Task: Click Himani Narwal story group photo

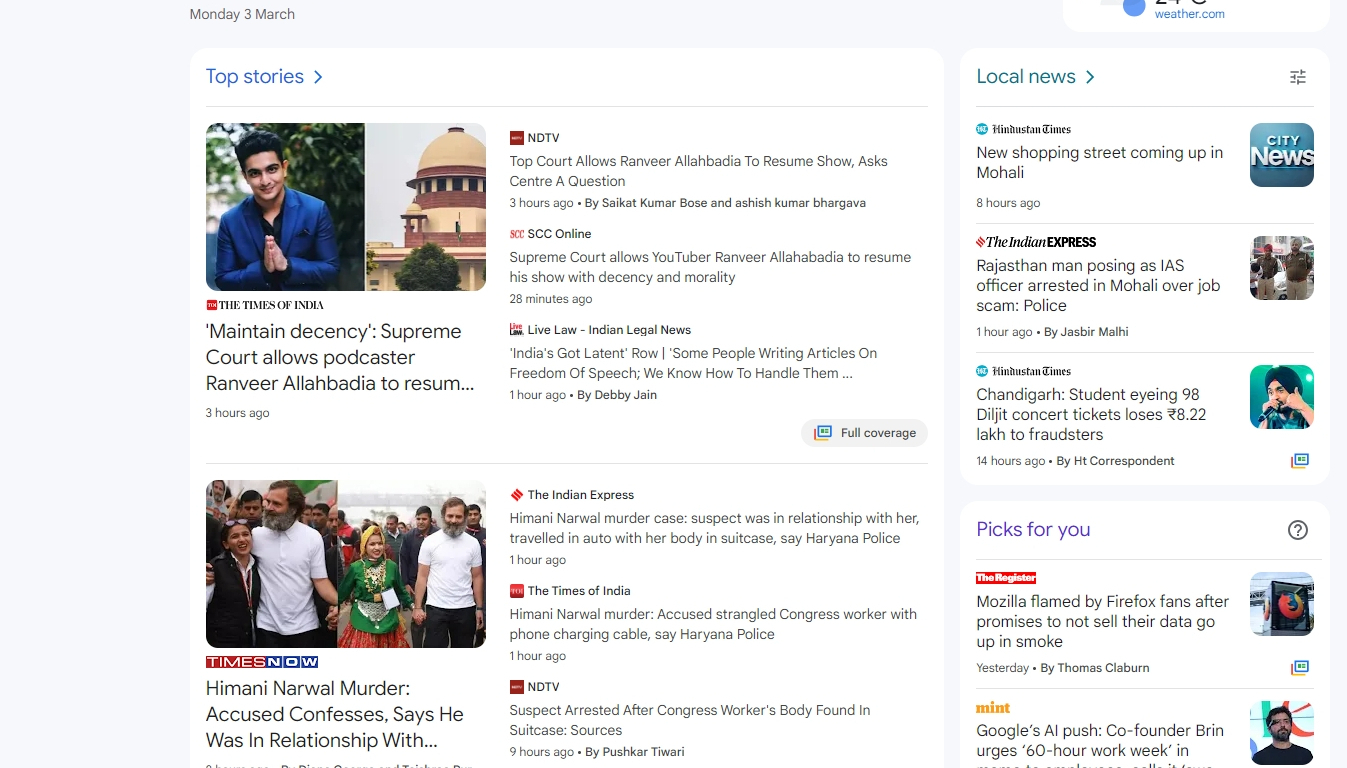Action: 346,564
